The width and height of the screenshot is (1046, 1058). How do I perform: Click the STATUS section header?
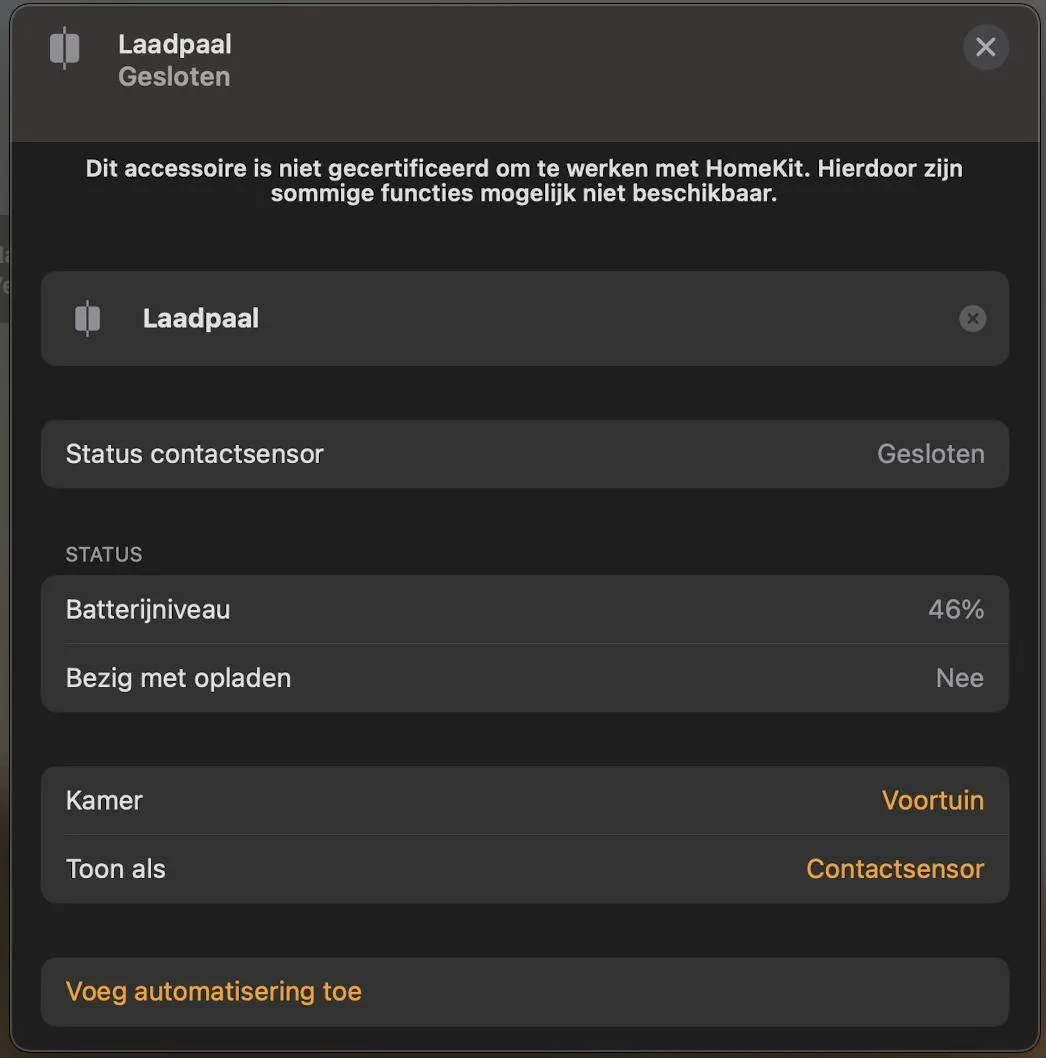[x=103, y=554]
